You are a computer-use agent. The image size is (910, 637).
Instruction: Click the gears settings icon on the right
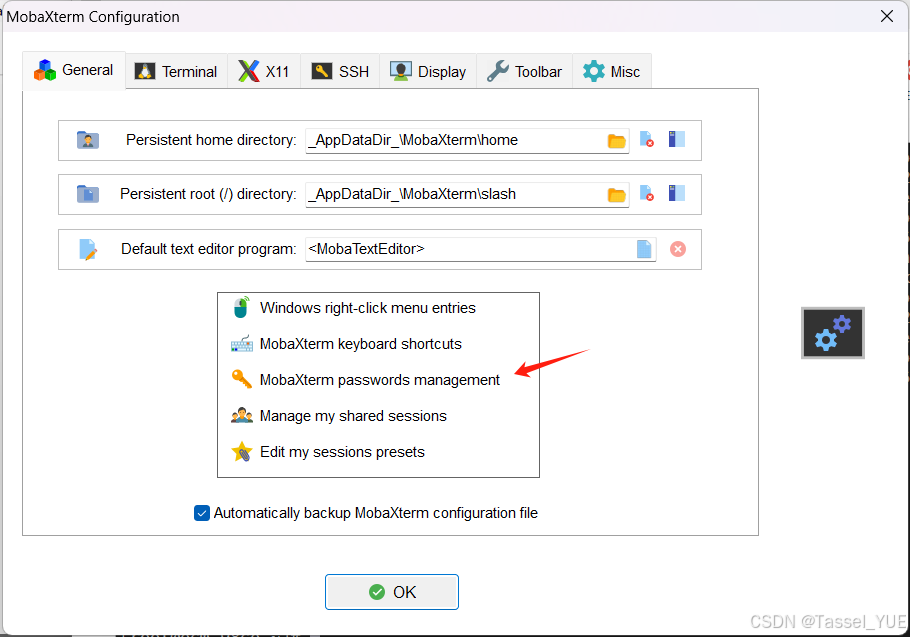point(833,333)
